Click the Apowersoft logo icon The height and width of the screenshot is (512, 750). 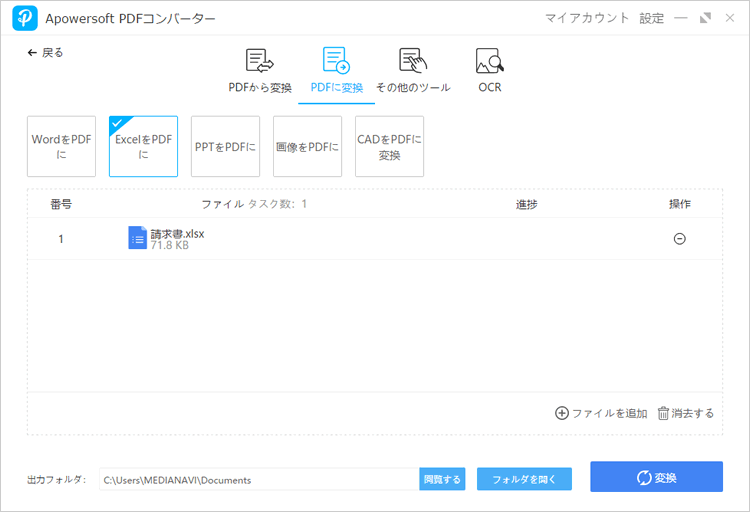[x=25, y=18]
